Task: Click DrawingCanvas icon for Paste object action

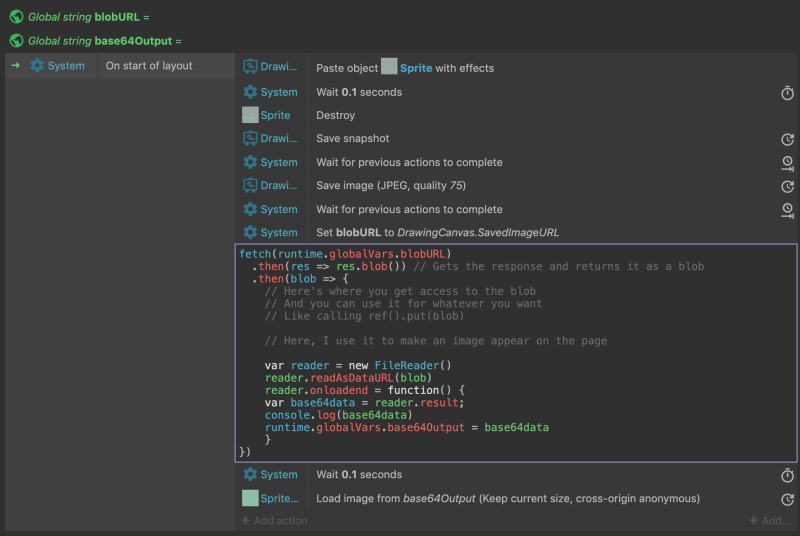Action: pos(250,66)
